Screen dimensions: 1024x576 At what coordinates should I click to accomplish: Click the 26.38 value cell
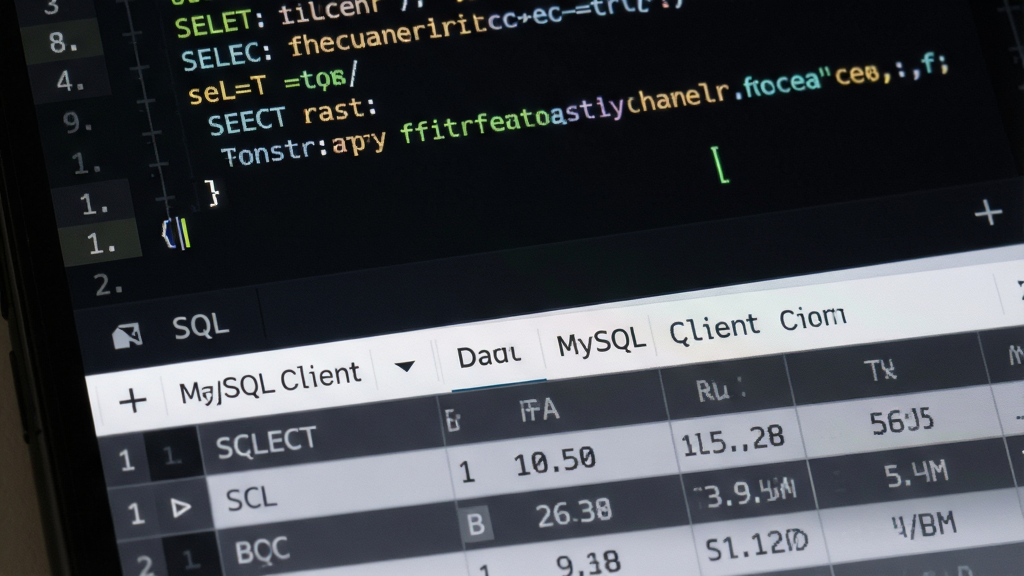coord(574,514)
